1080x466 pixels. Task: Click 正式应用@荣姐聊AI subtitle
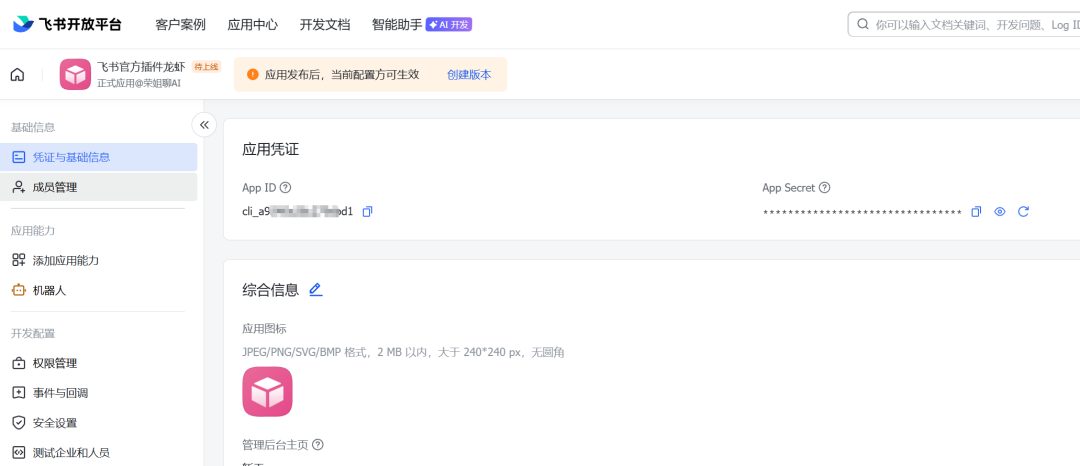coord(138,83)
